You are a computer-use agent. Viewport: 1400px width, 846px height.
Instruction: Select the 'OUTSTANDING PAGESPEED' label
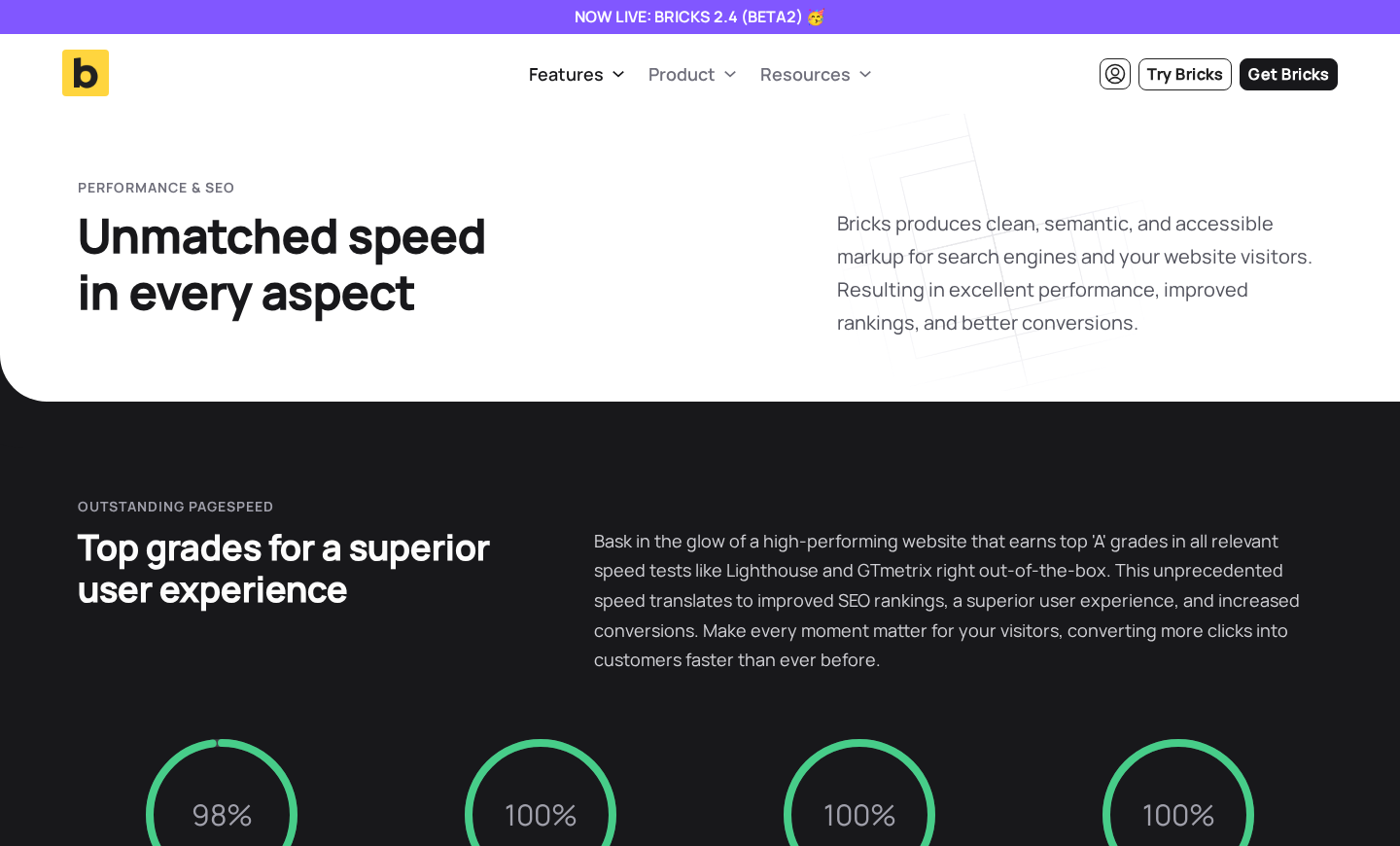click(x=176, y=507)
